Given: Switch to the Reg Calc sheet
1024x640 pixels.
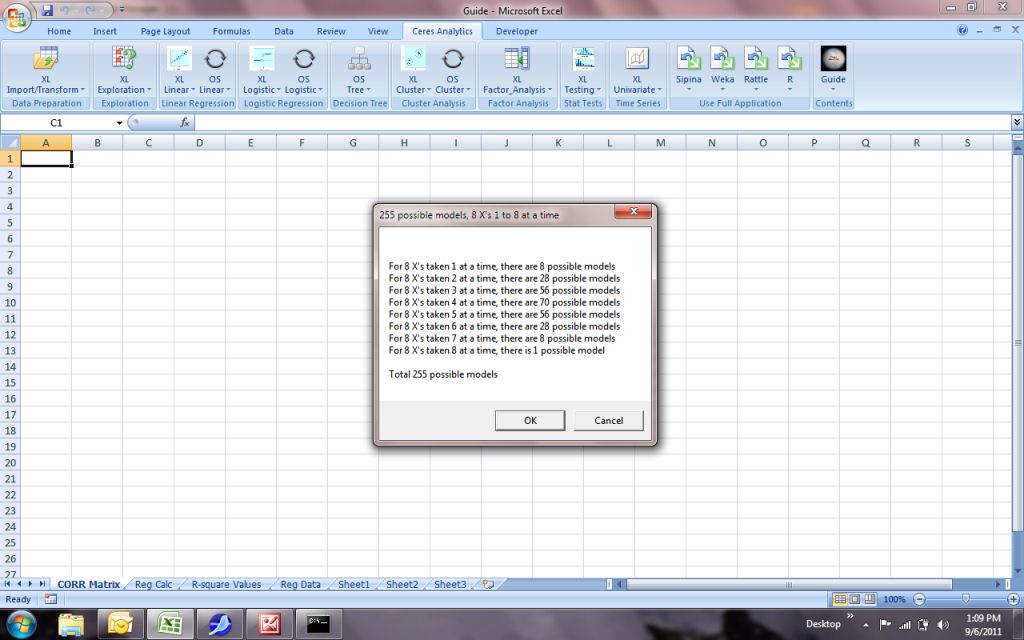Looking at the screenshot, I should point(153,584).
